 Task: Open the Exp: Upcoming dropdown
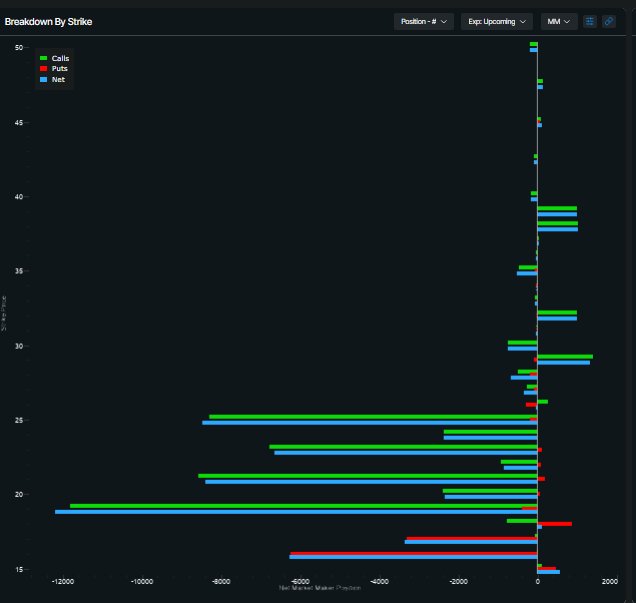pos(496,21)
